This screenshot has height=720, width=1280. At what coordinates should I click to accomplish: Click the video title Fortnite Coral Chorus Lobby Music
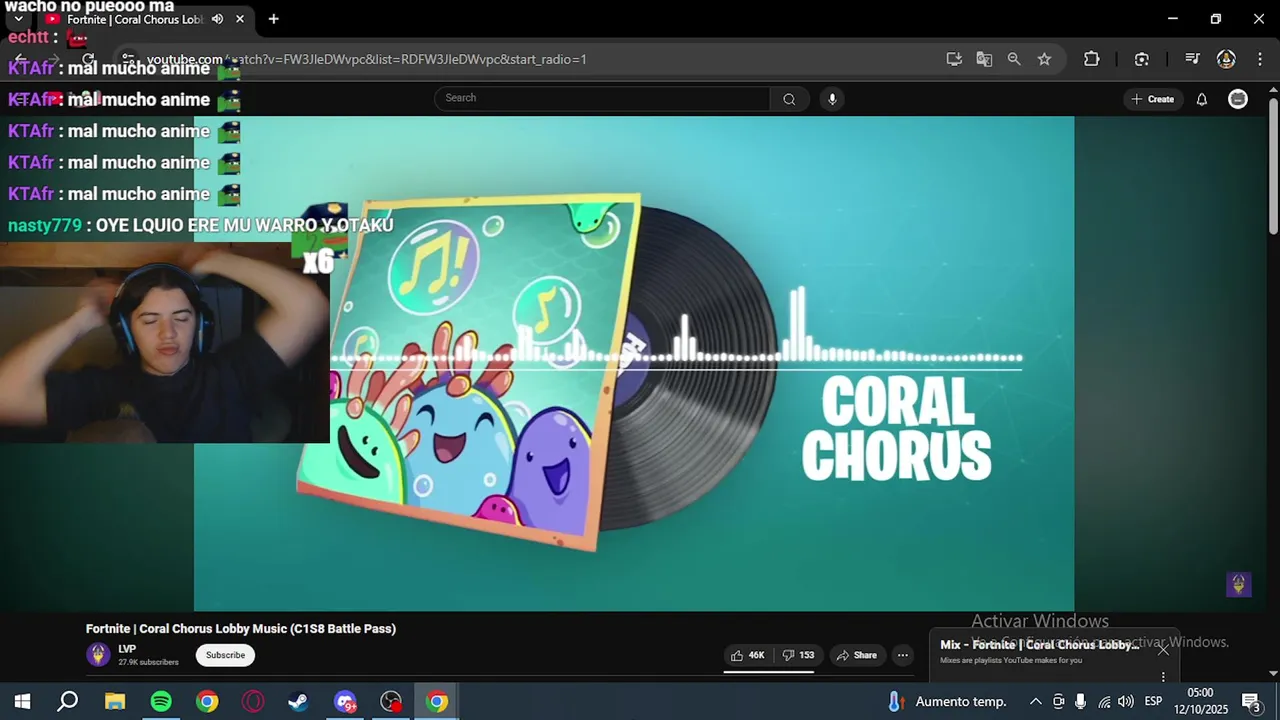(x=241, y=629)
